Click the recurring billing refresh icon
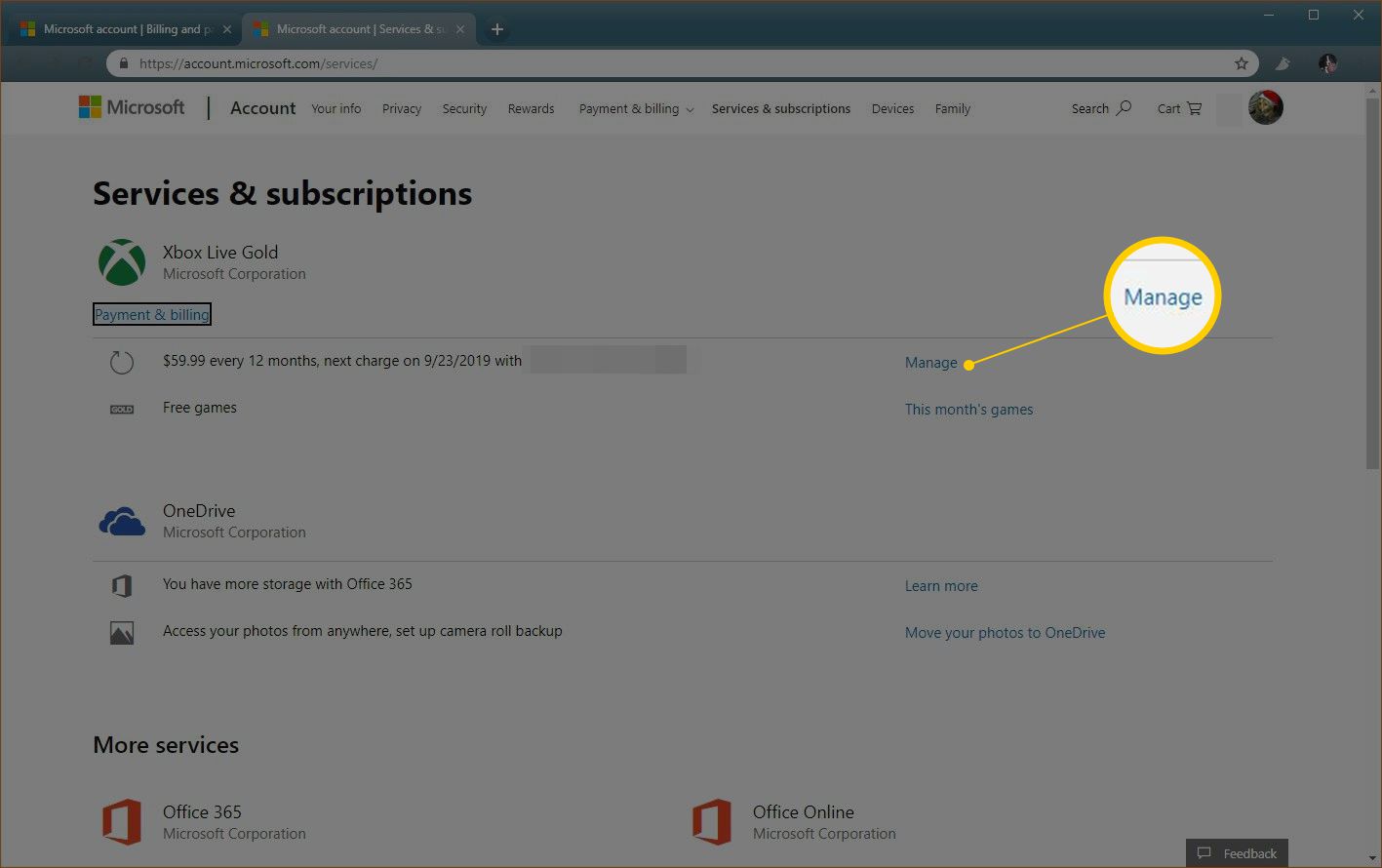This screenshot has height=868, width=1382. (122, 363)
